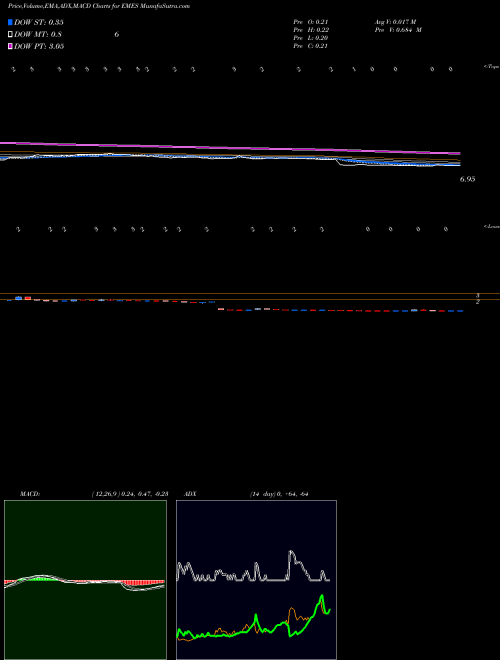Select the 'DOW ST: 0.35' legend text
The width and height of the screenshot is (500, 660).
pos(39,22)
